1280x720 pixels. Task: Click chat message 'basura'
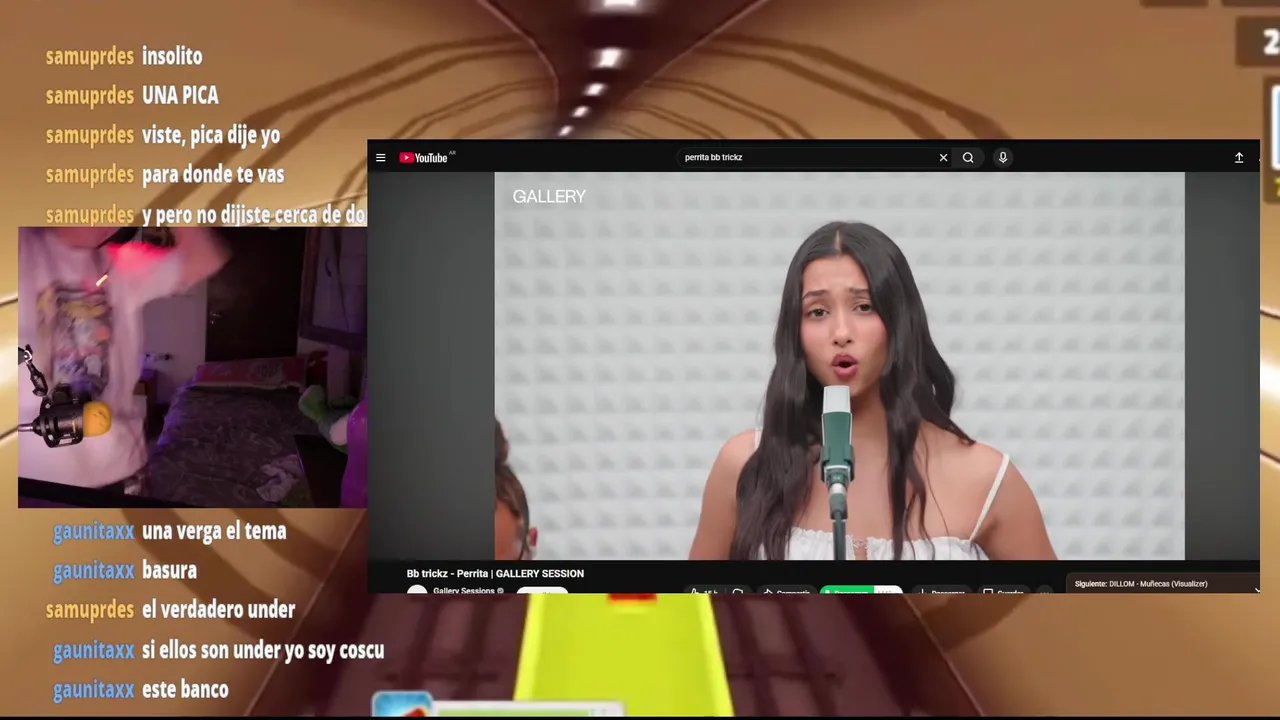coord(169,570)
